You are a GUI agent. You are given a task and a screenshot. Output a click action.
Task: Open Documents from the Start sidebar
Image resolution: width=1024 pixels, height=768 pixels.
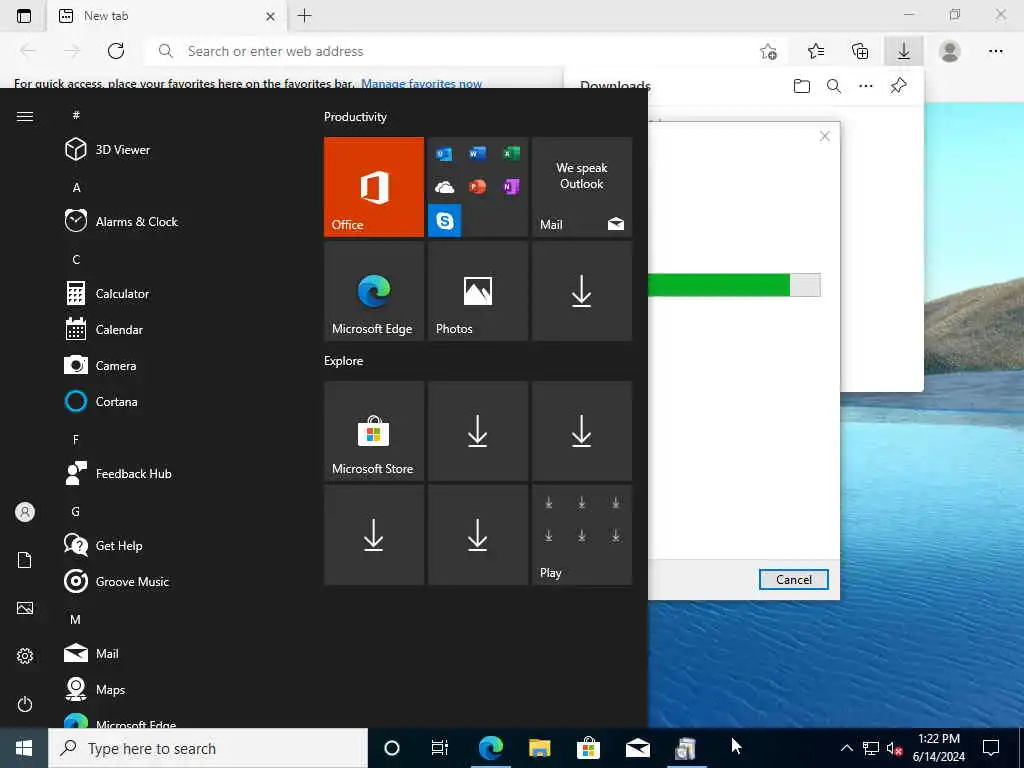tap(25, 560)
